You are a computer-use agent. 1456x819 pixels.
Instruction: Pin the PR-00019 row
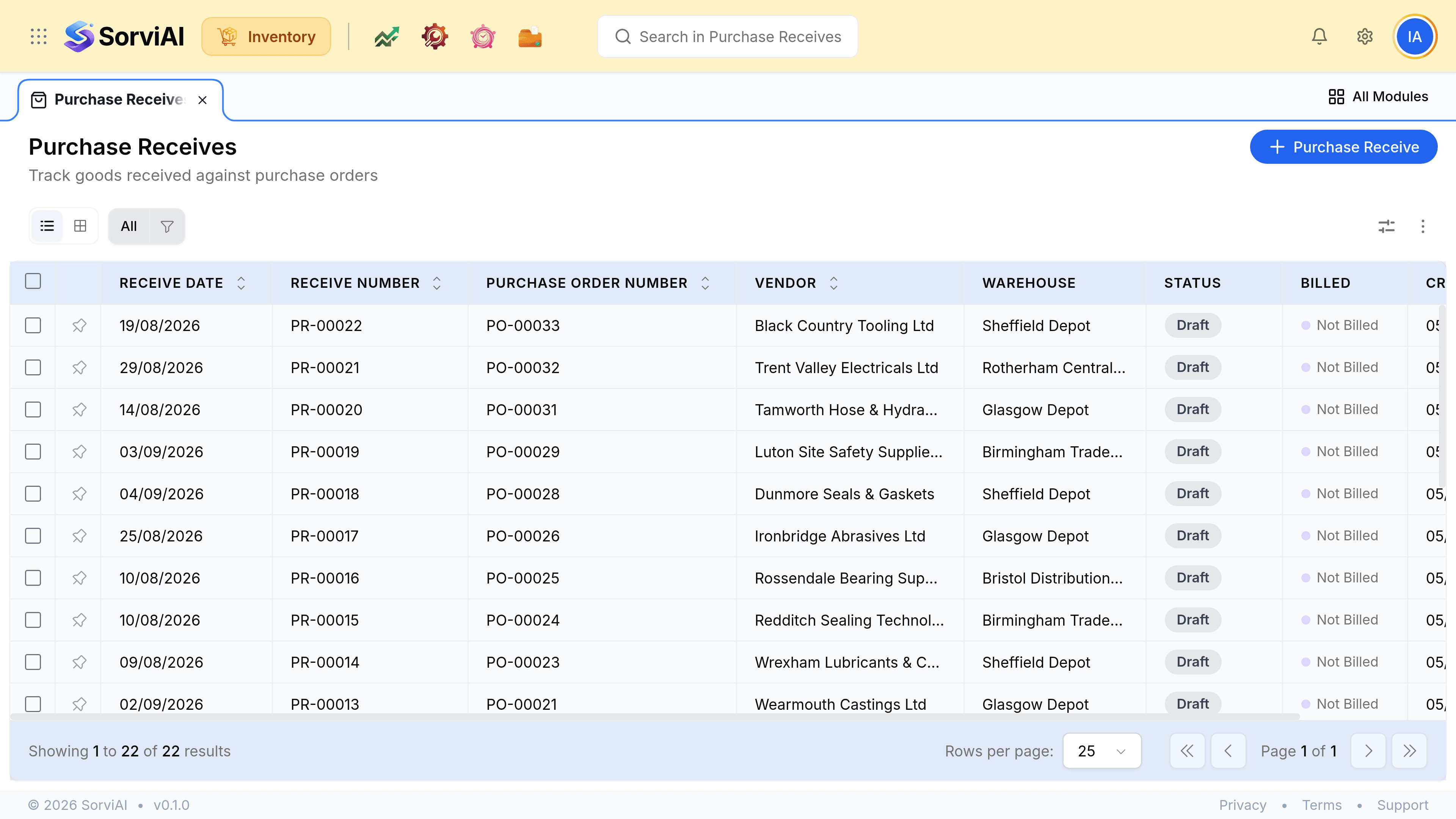(79, 452)
